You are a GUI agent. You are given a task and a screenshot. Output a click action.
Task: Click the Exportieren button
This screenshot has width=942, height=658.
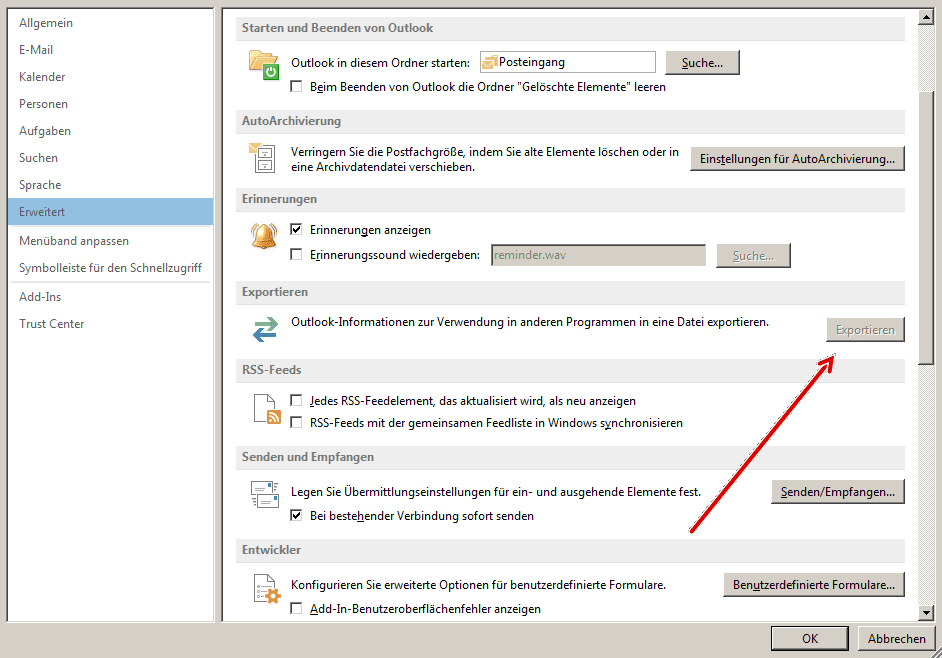[866, 330]
